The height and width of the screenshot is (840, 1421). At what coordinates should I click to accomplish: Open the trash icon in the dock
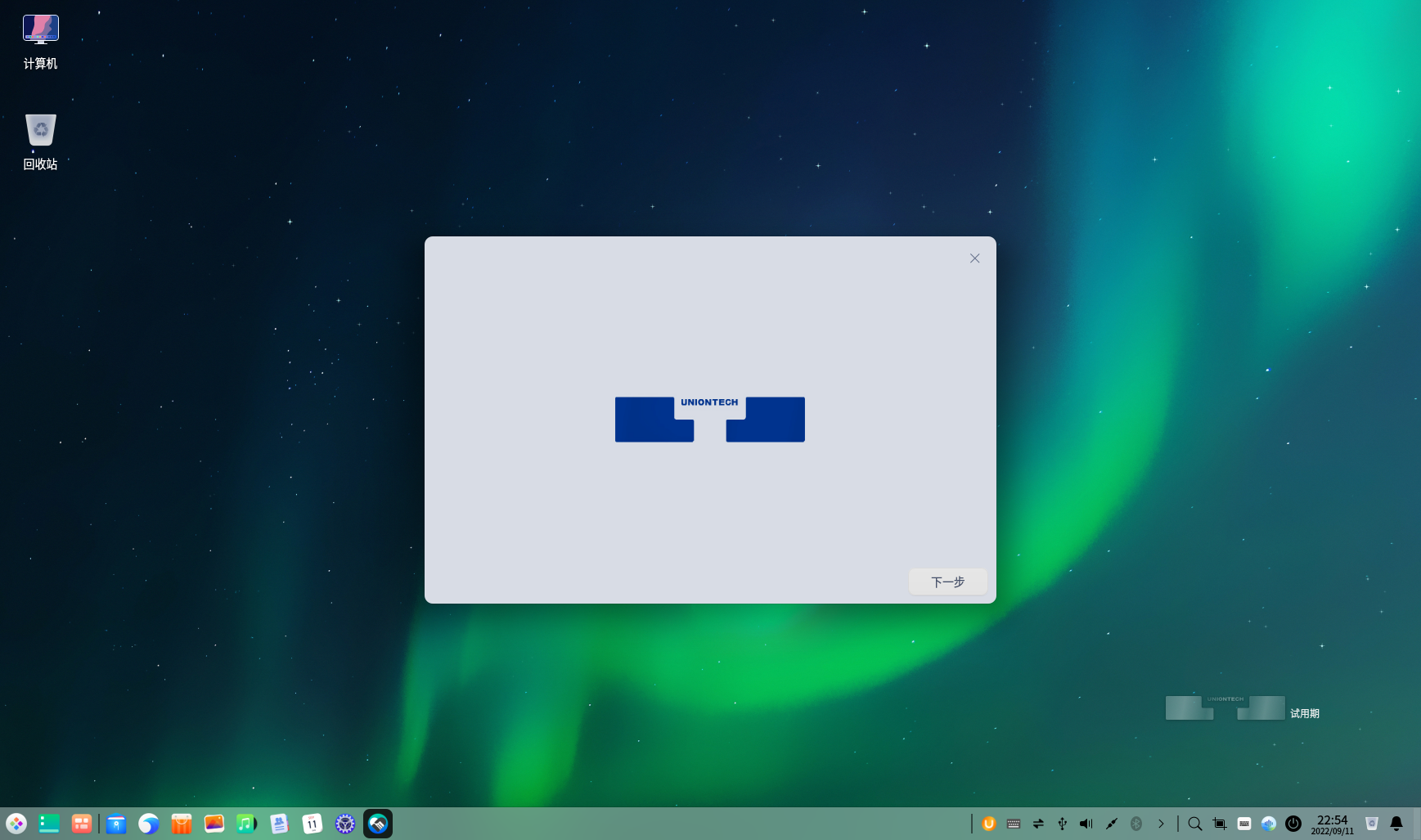click(1372, 824)
